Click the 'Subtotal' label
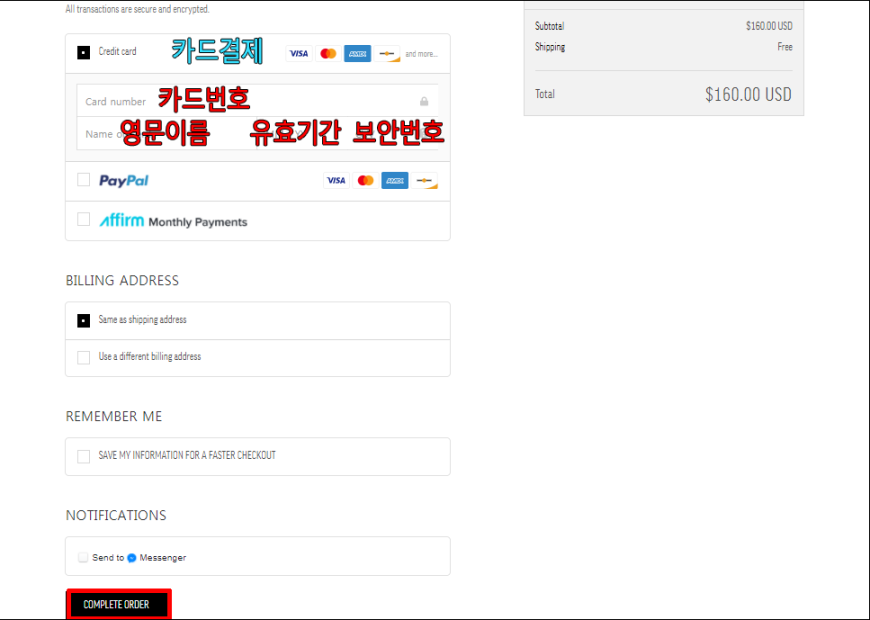The height and width of the screenshot is (620, 870). (549, 26)
